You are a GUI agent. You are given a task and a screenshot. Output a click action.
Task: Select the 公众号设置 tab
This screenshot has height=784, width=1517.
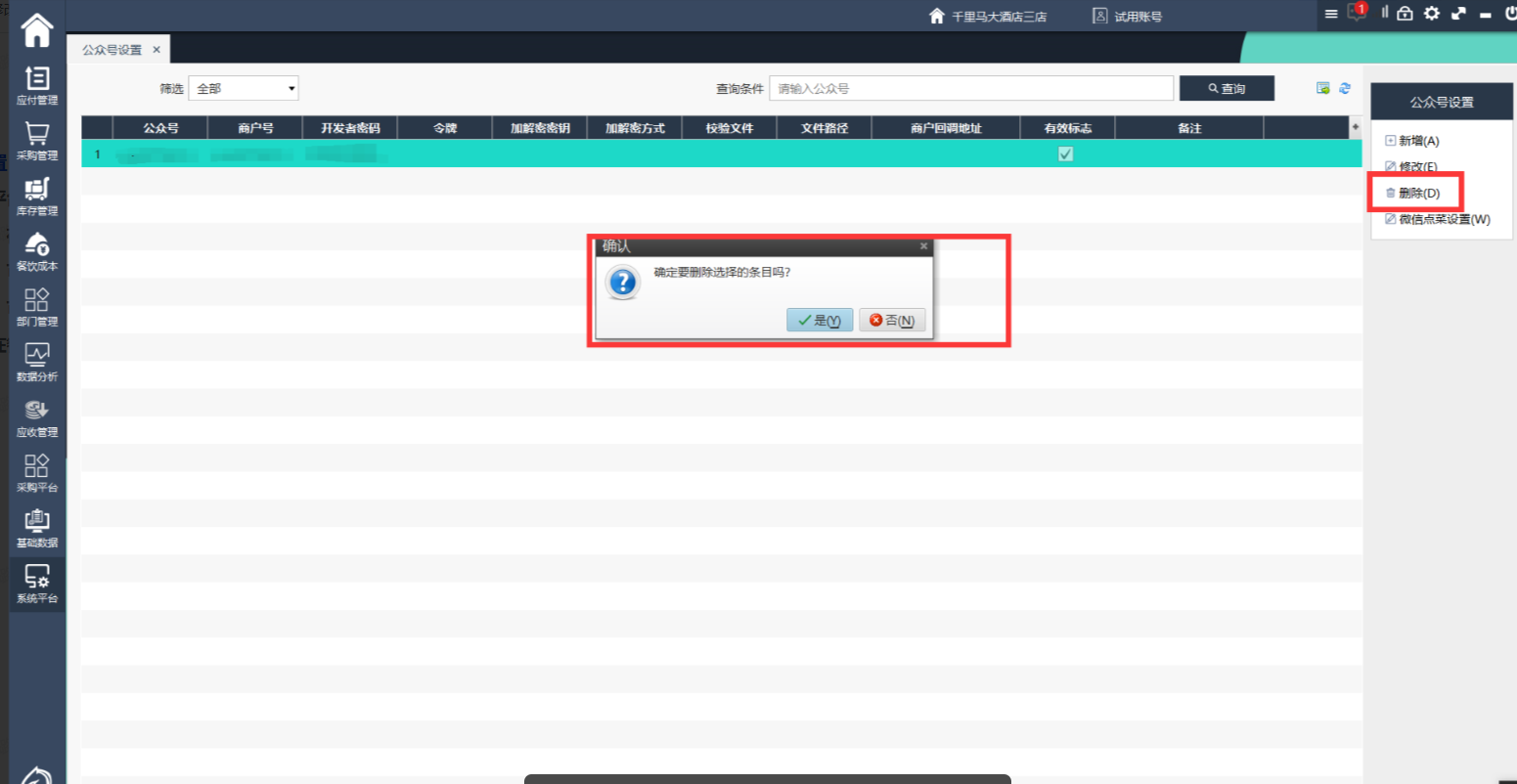tap(112, 50)
